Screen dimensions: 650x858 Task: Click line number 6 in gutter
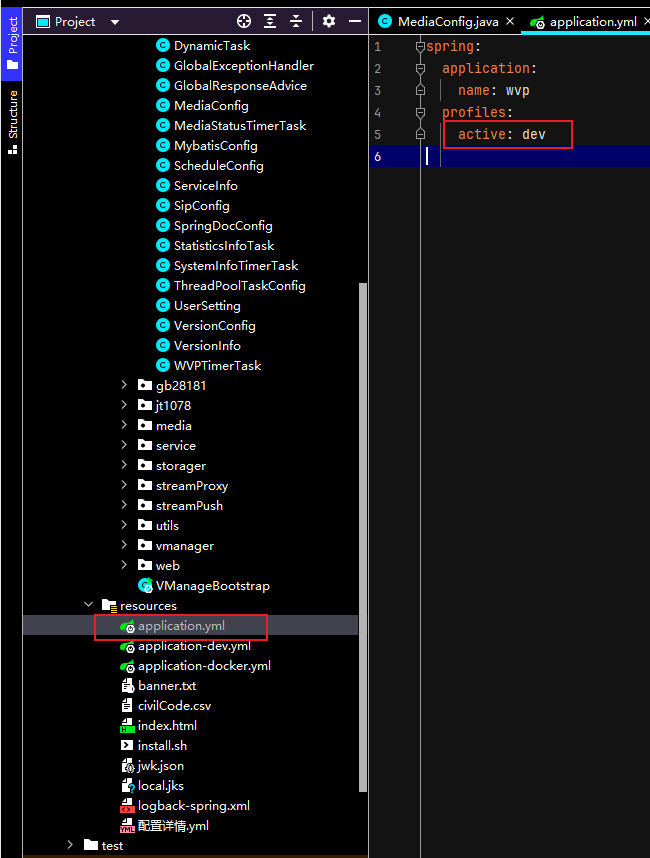378,157
